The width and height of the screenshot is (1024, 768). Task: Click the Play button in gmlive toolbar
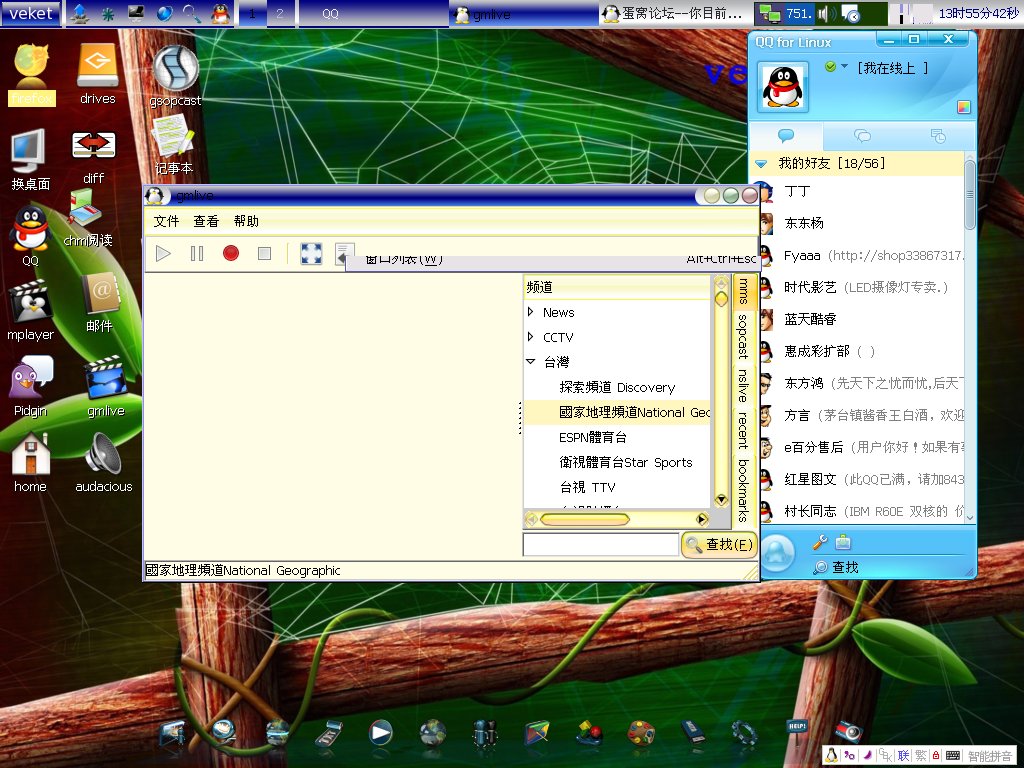click(x=163, y=253)
